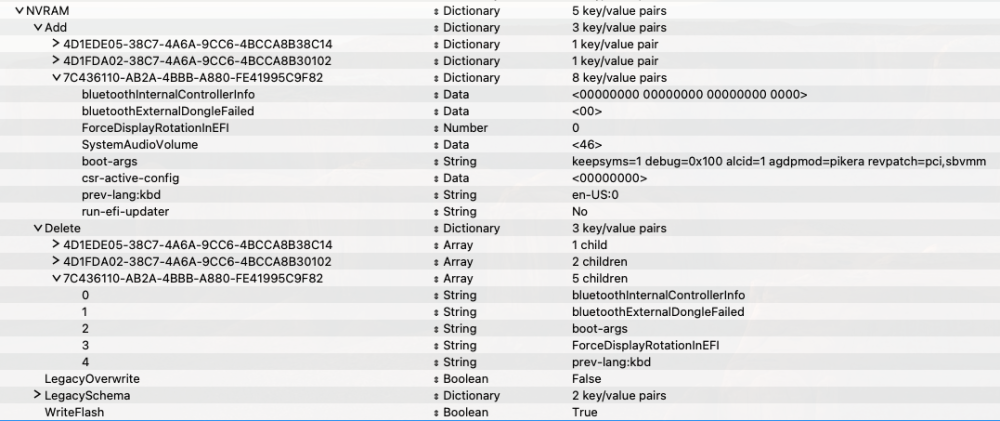Viewport: 1000px width, 421px height.
Task: Click the '8 key/value pairs' value
Action: click(619, 78)
